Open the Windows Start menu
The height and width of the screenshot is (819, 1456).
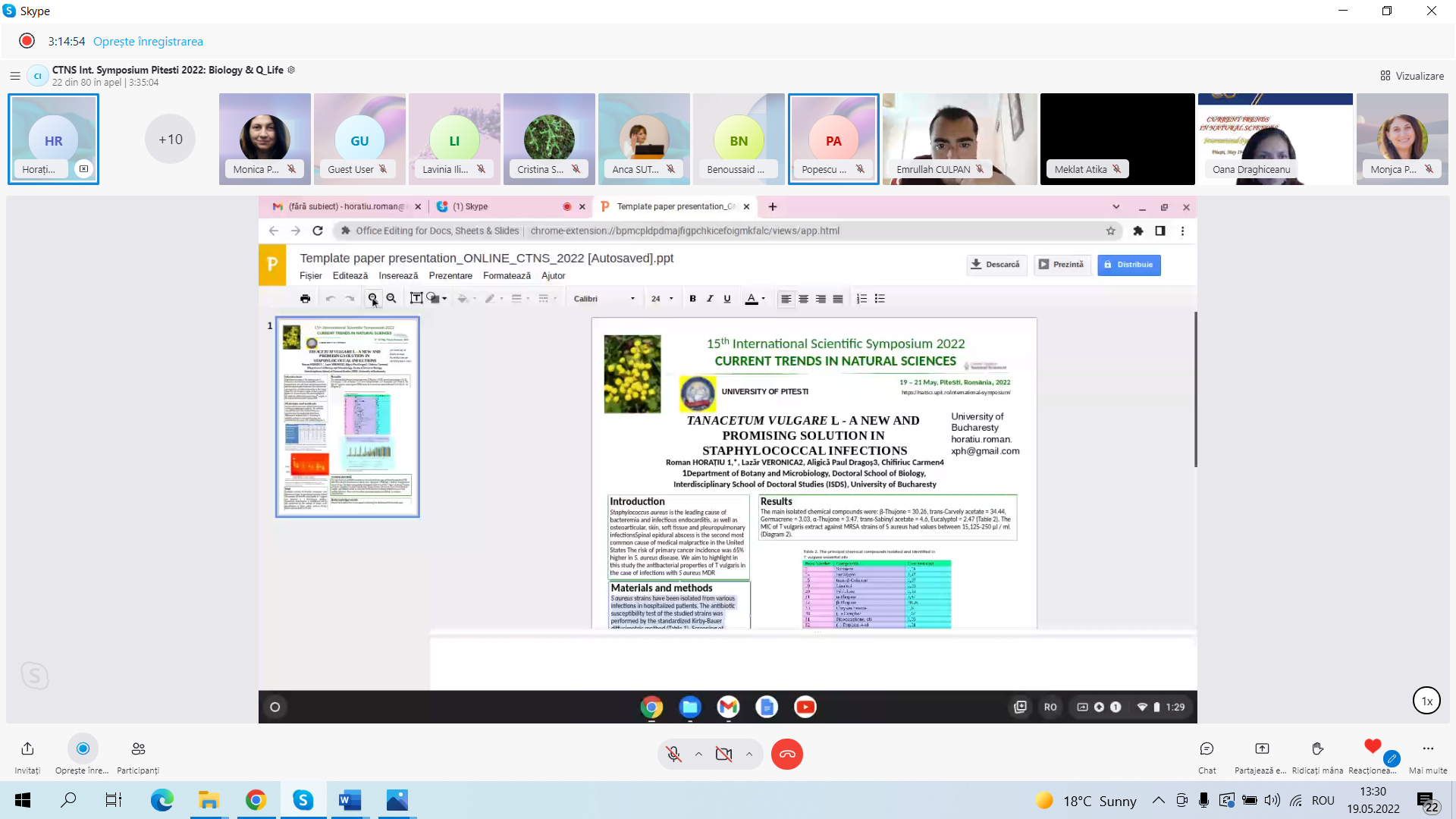pyautogui.click(x=23, y=800)
